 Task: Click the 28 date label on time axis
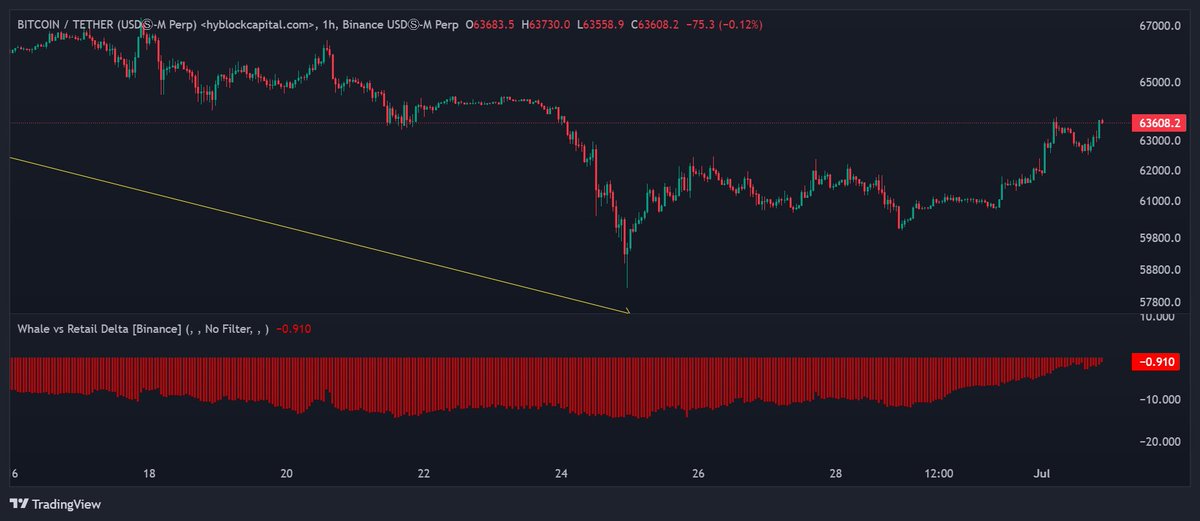837,473
